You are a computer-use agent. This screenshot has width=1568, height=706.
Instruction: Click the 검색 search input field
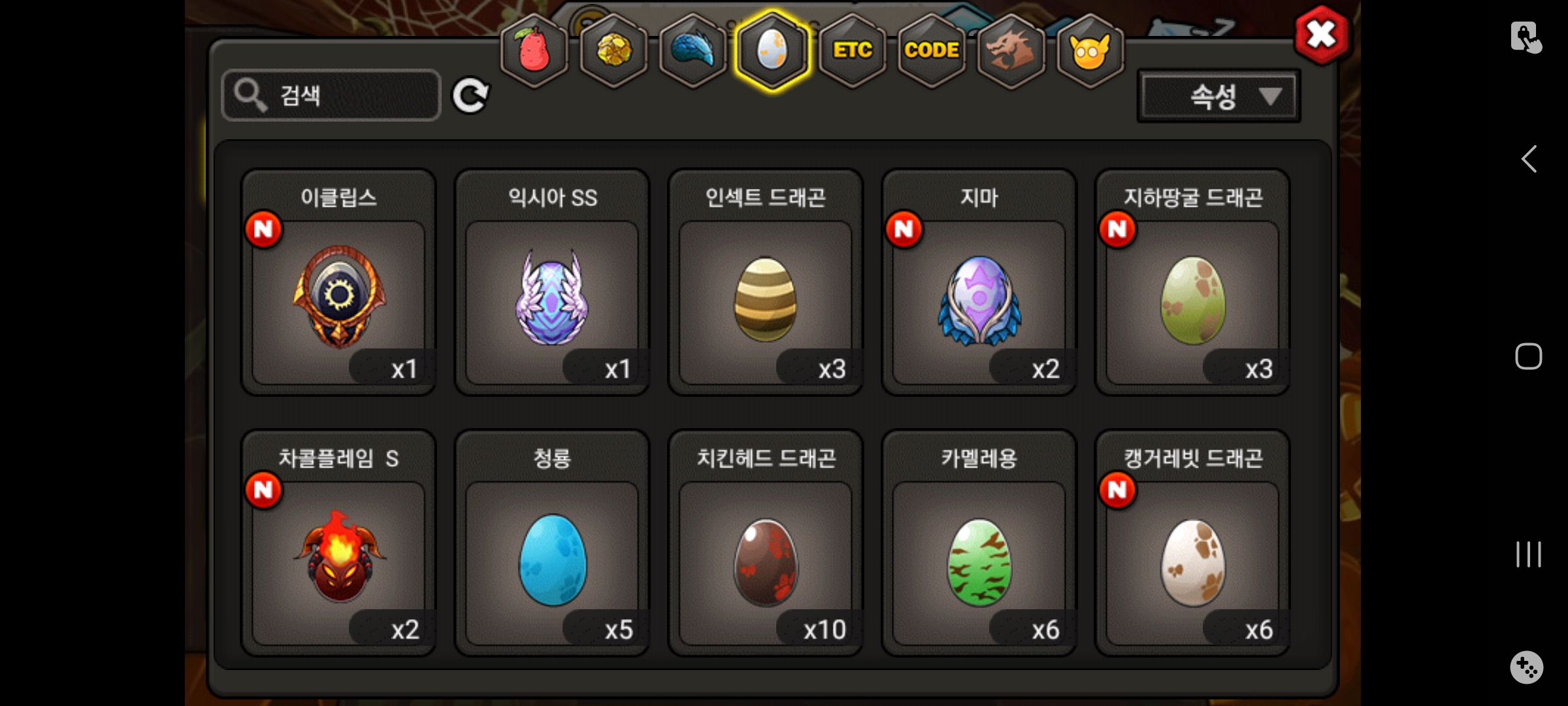pos(331,95)
